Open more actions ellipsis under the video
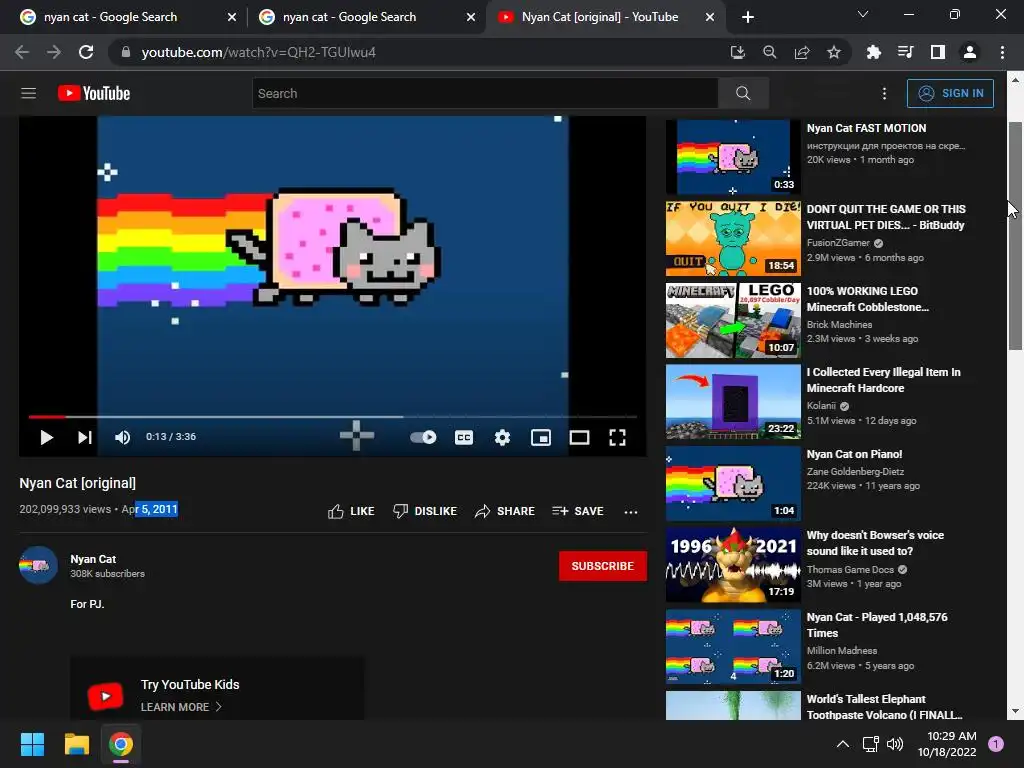 (631, 512)
